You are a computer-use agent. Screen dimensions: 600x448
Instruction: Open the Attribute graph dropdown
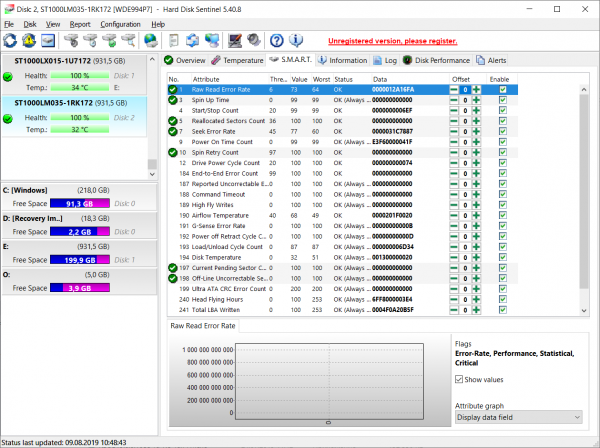point(518,417)
